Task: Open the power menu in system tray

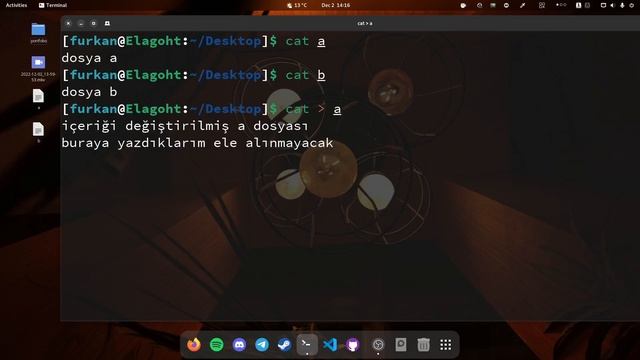Action: pos(632,5)
